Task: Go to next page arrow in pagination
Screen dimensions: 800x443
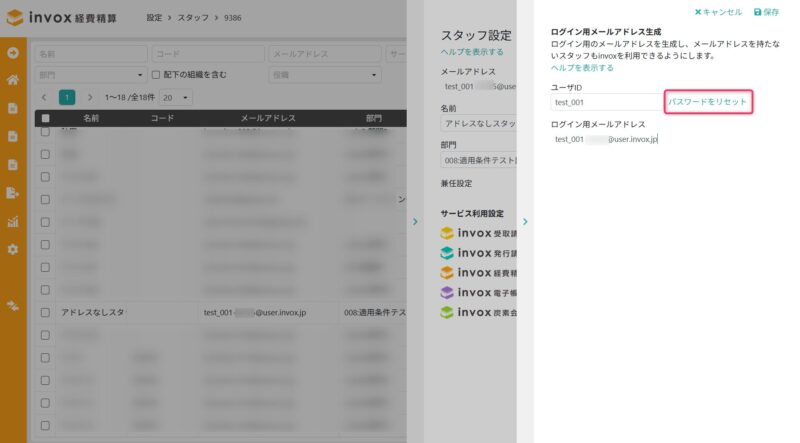Action: (90, 97)
